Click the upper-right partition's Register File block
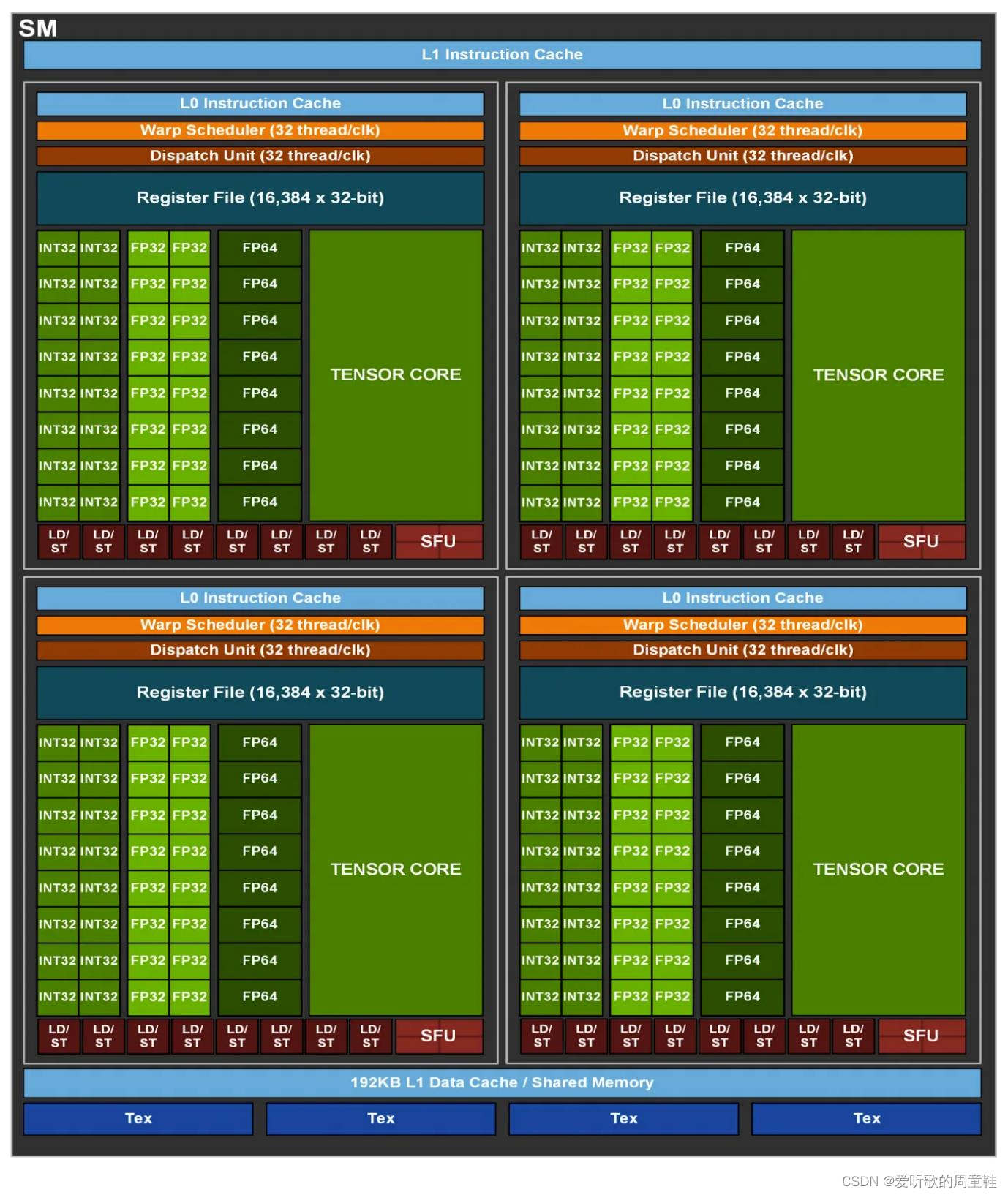 tap(742, 198)
